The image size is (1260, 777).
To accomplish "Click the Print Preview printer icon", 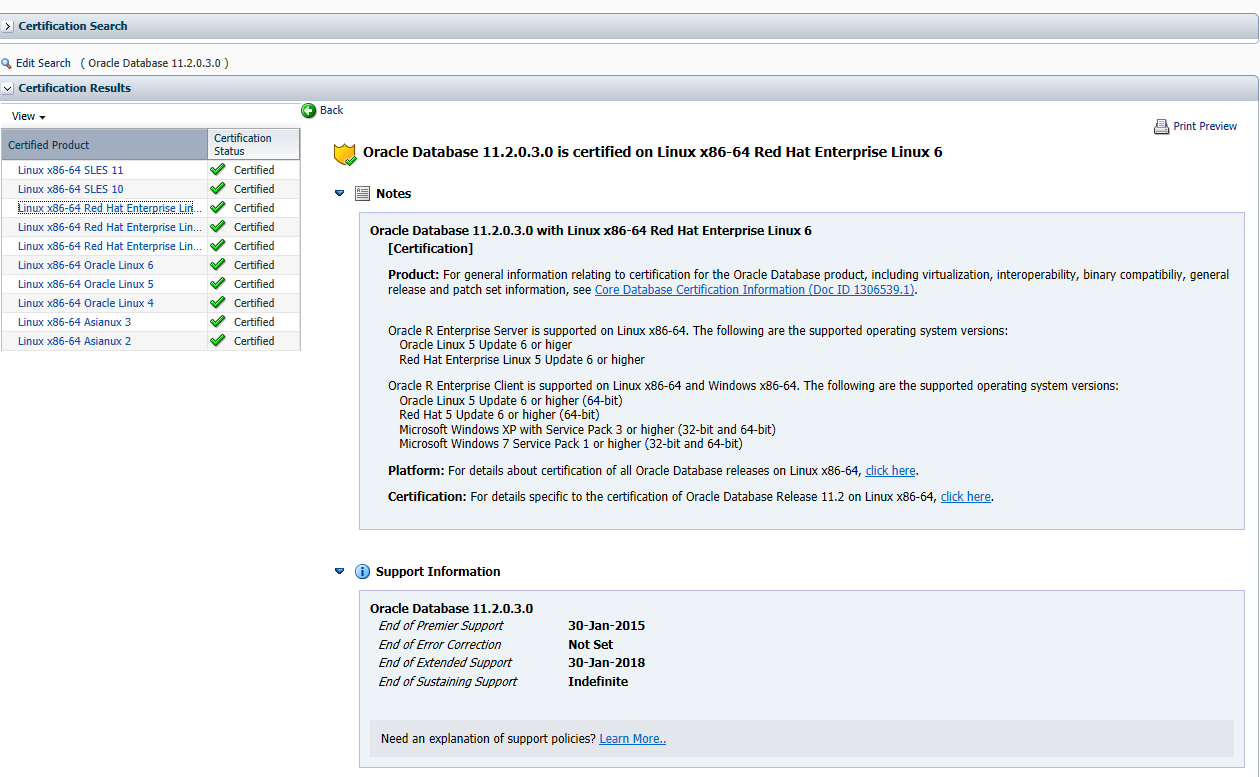I will point(1161,127).
